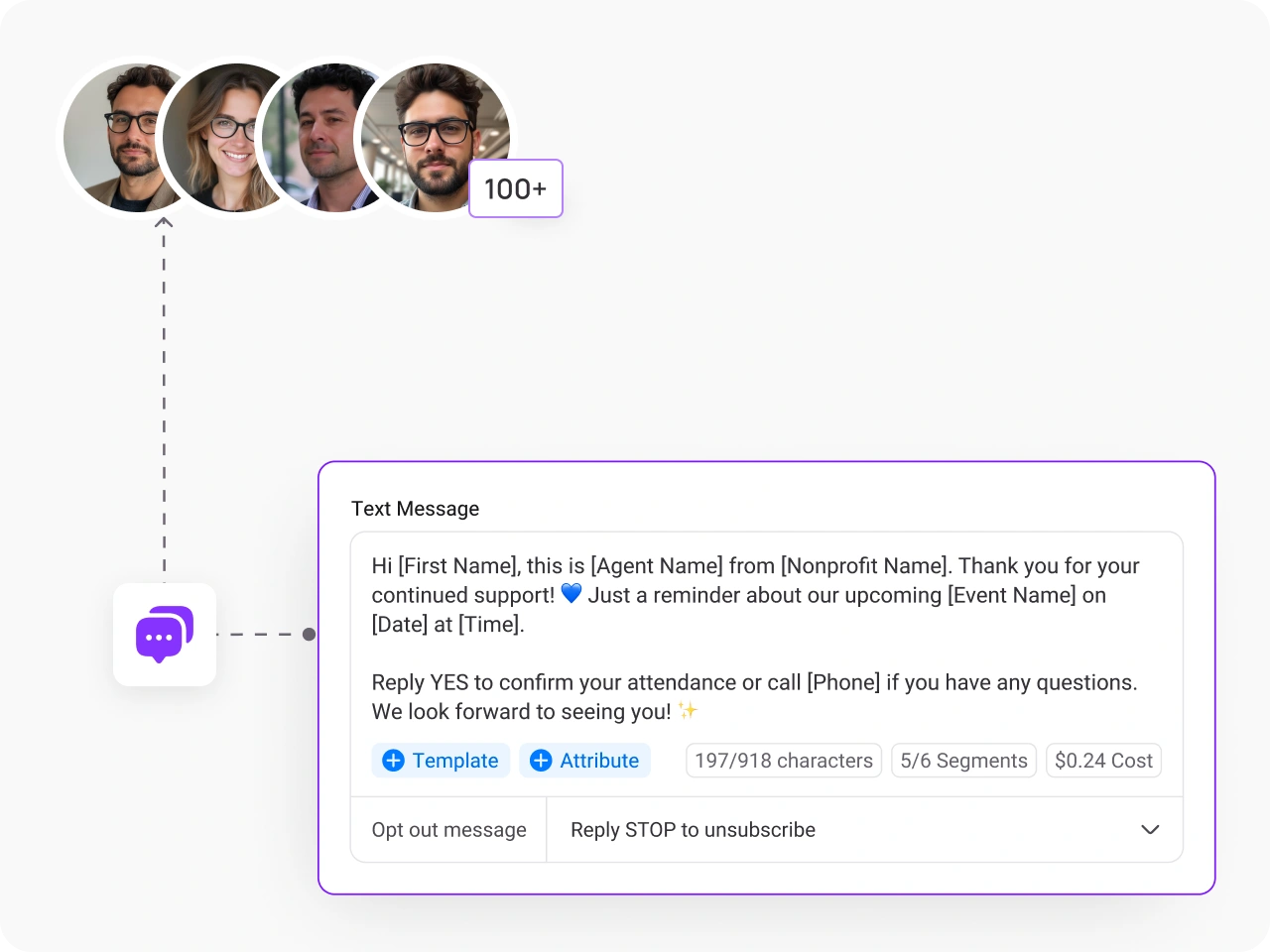Expand the opt out message chevron

(1150, 830)
